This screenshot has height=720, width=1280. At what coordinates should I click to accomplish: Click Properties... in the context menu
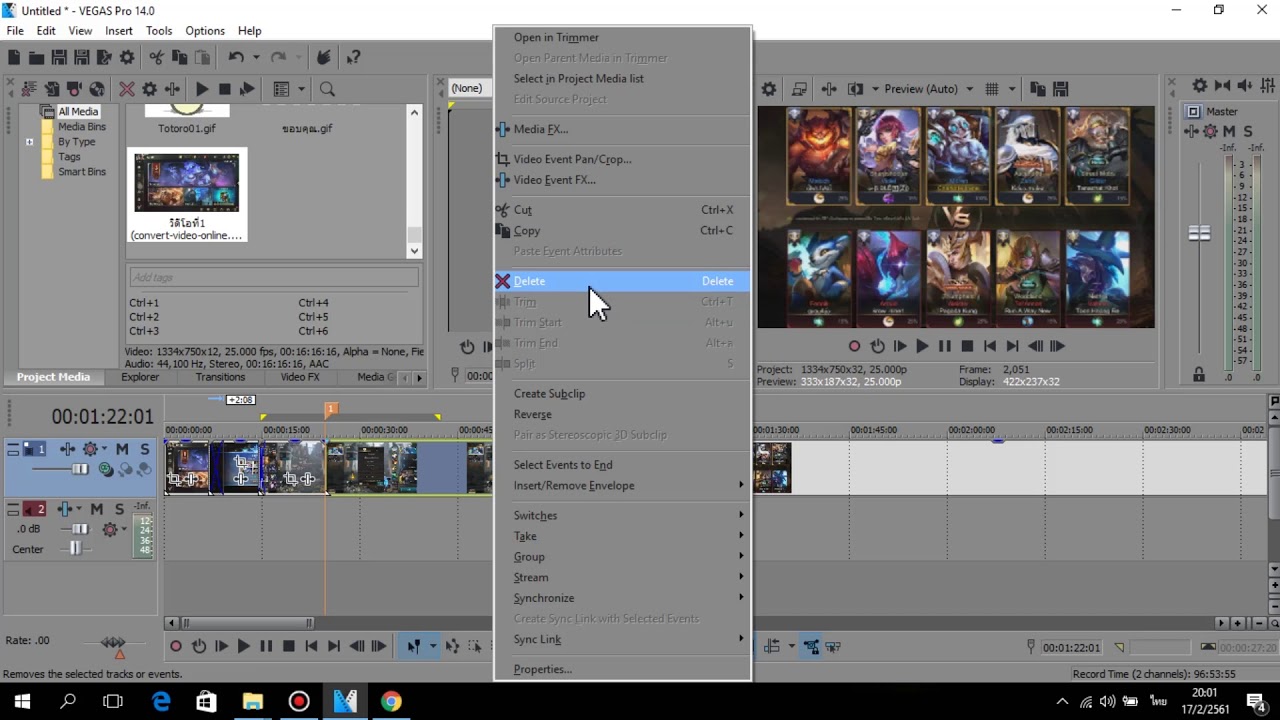point(622,669)
